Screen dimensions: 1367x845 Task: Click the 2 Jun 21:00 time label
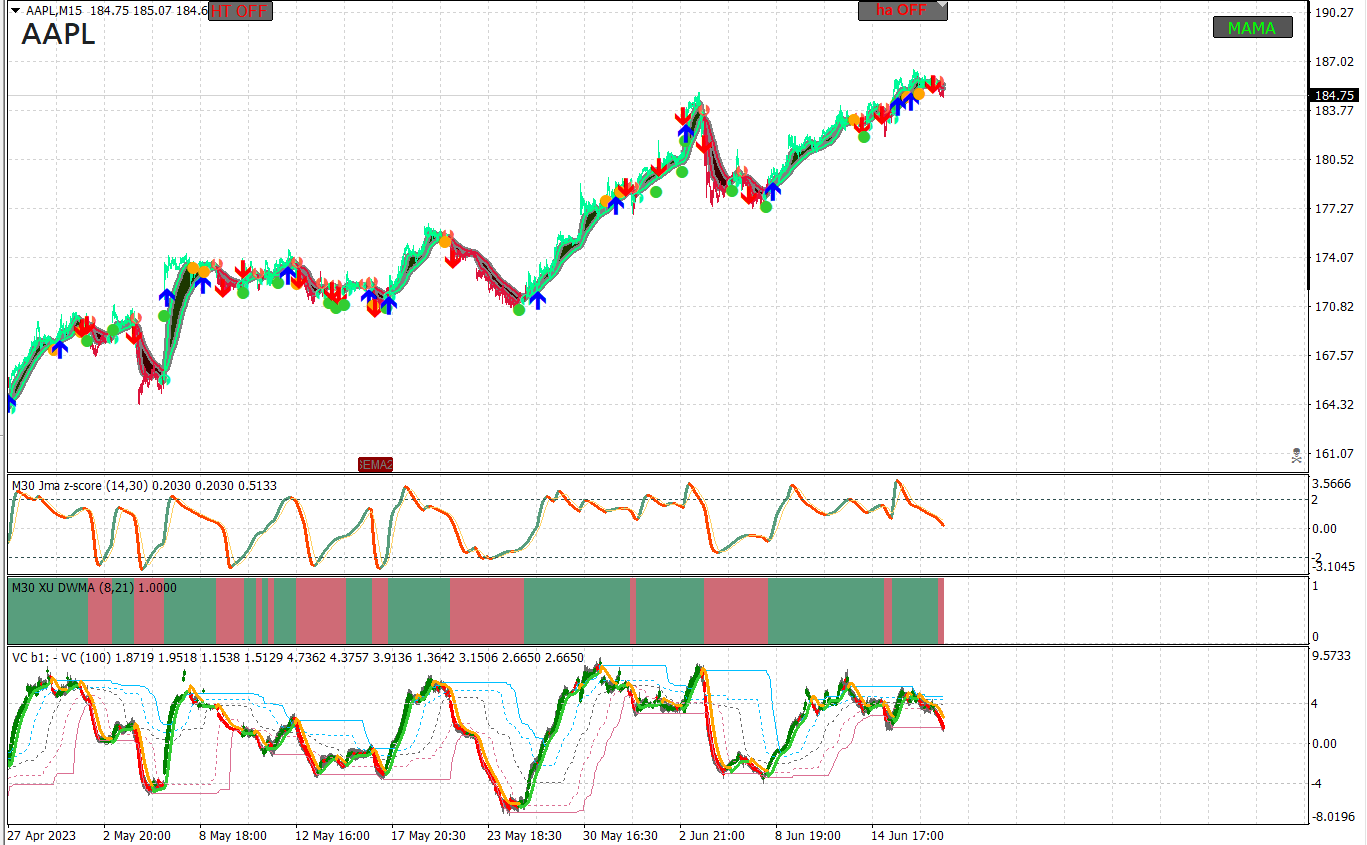click(712, 836)
